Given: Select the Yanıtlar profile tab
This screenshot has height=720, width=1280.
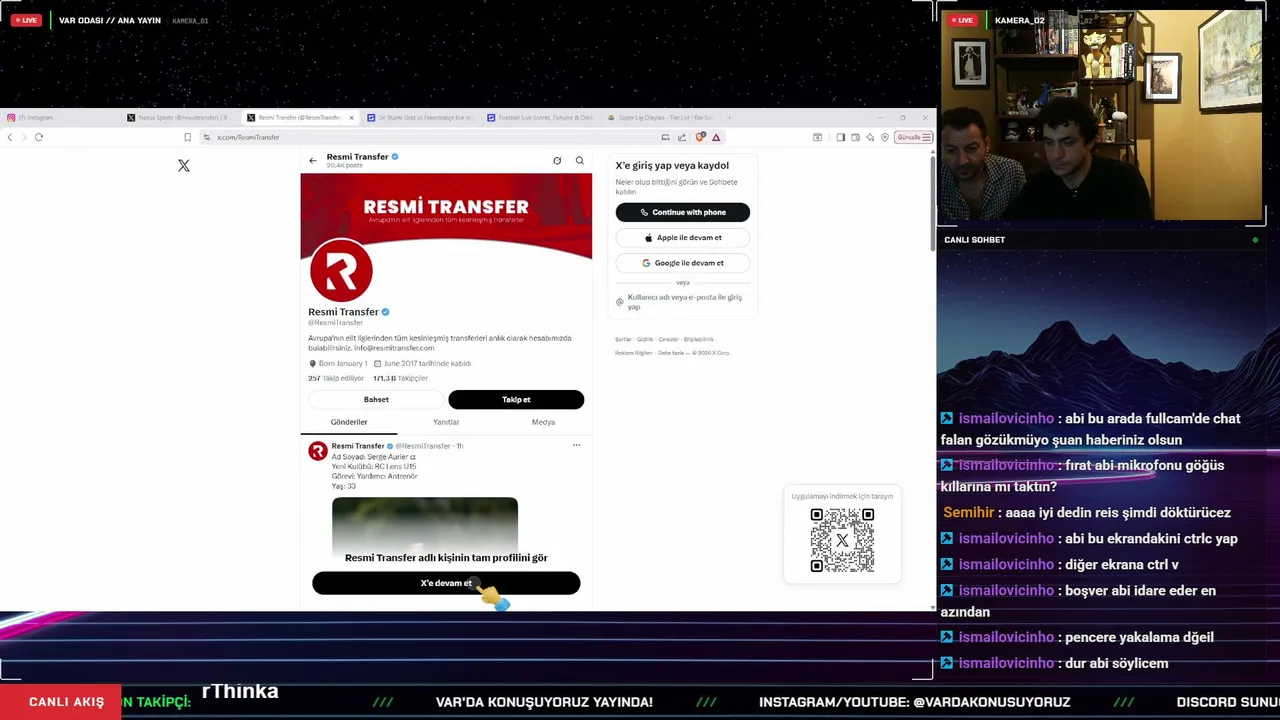Looking at the screenshot, I should (x=446, y=422).
